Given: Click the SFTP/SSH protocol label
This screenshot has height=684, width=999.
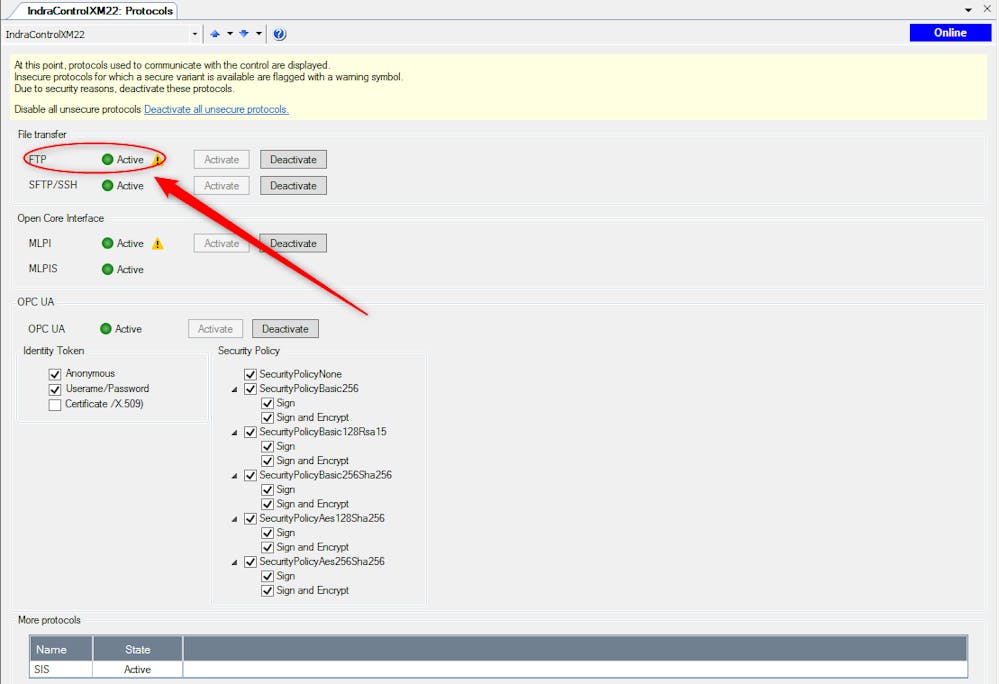Looking at the screenshot, I should coord(53,185).
